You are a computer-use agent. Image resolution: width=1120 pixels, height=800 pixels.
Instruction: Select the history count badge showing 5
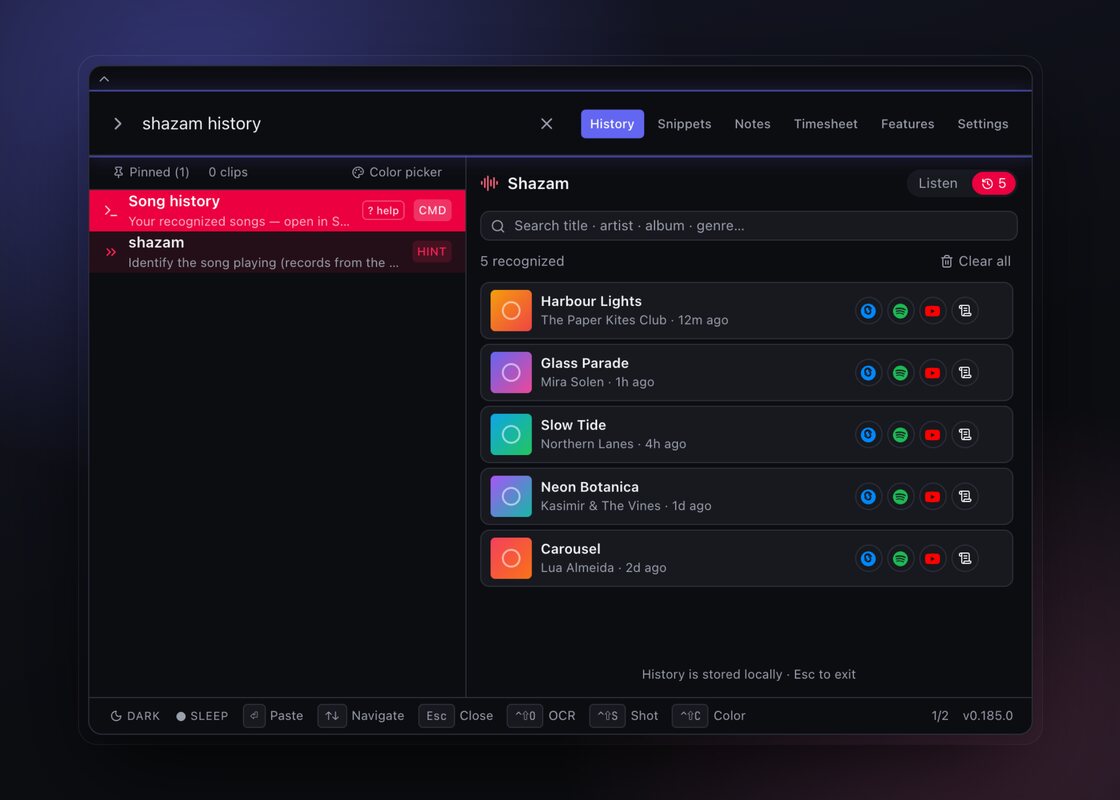coord(994,184)
